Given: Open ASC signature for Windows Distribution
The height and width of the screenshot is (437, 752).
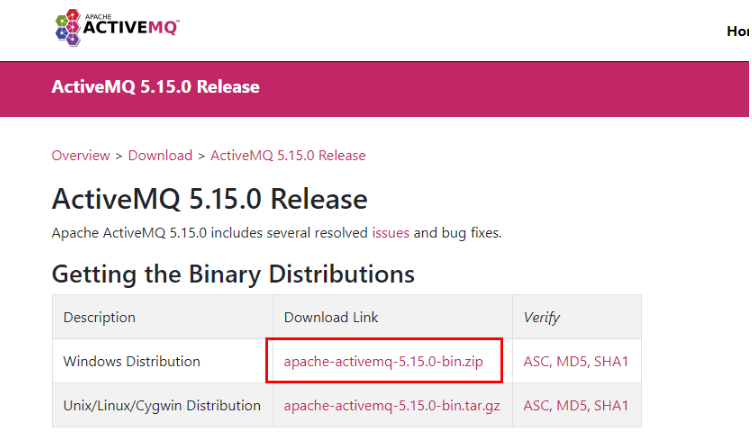Looking at the screenshot, I should coord(538,361).
